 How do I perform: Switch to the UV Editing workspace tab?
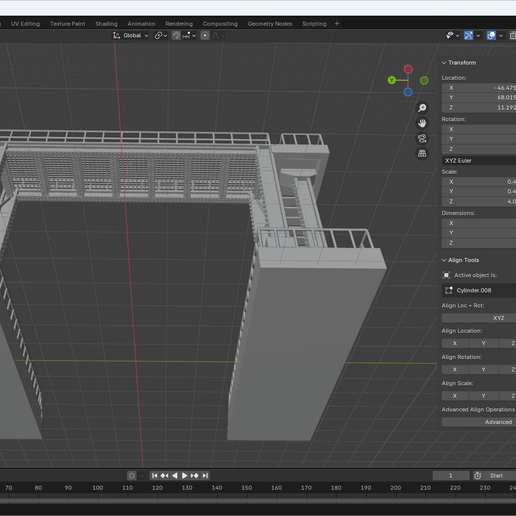pyautogui.click(x=25, y=24)
